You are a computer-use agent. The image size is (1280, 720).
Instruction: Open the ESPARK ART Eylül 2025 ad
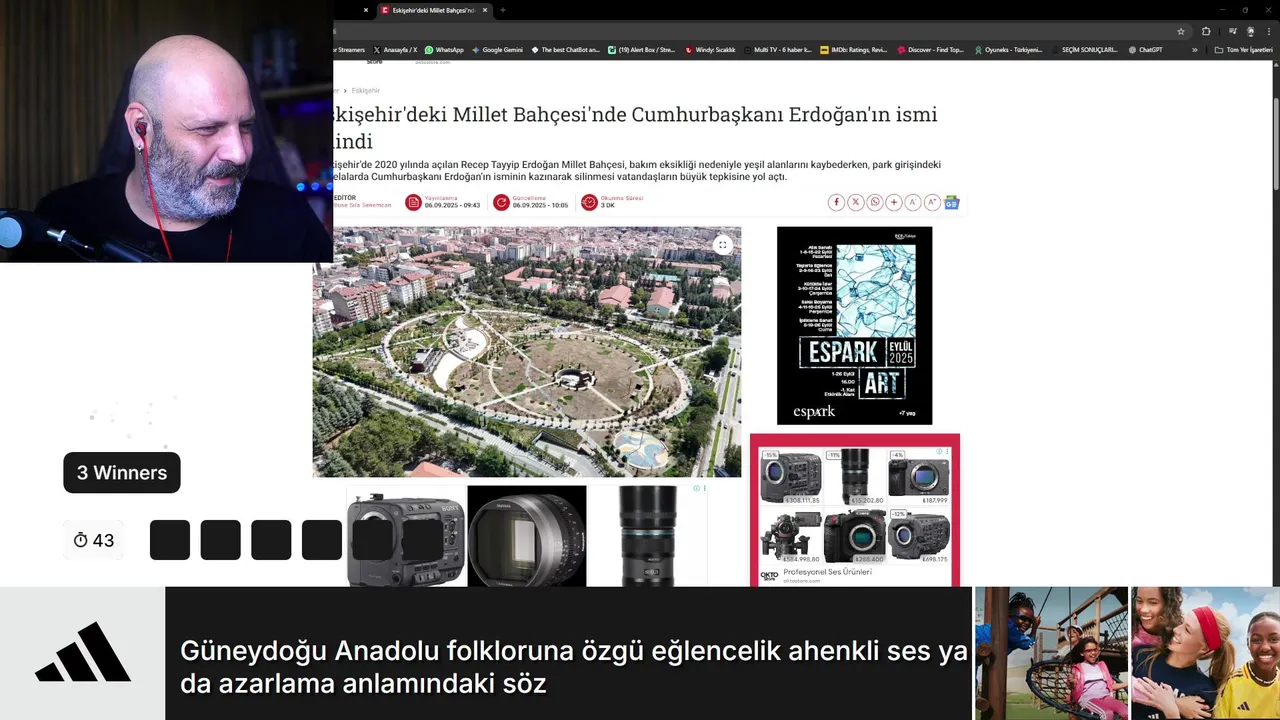point(854,325)
